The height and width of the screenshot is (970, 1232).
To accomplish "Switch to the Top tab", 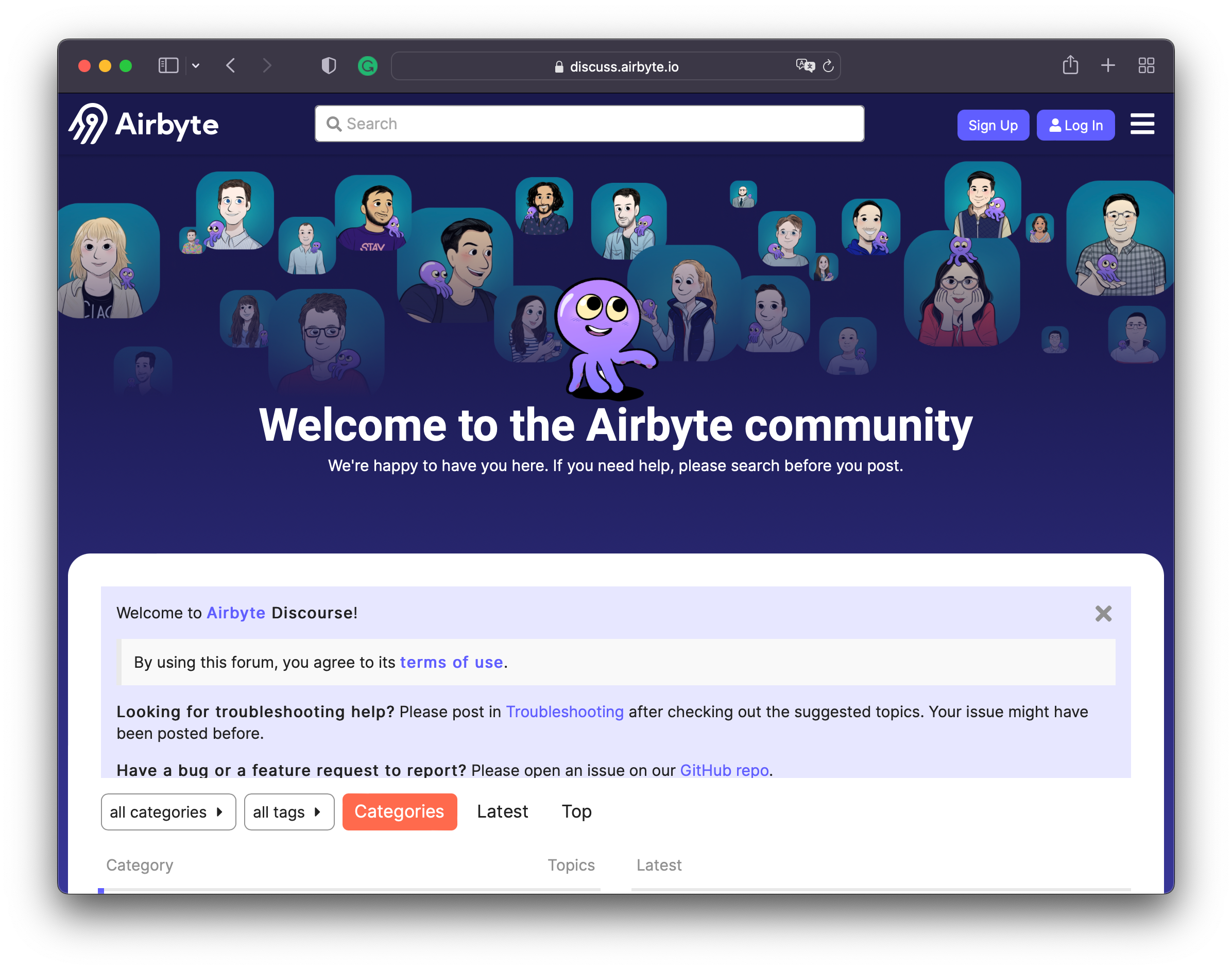I will pos(576,811).
